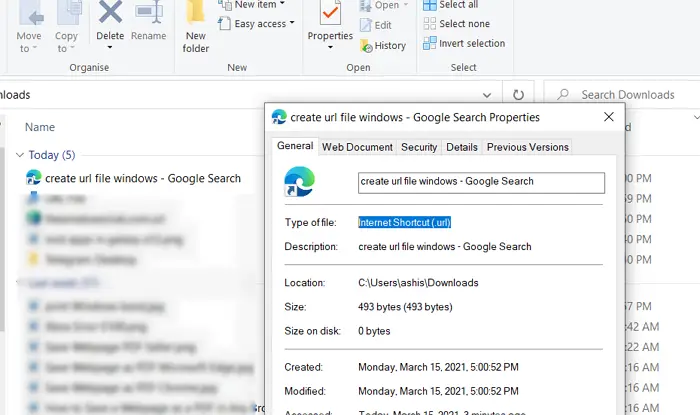Screen dimensions: 700x415
Task: Click Invert selection in the Select group
Action: click(464, 43)
